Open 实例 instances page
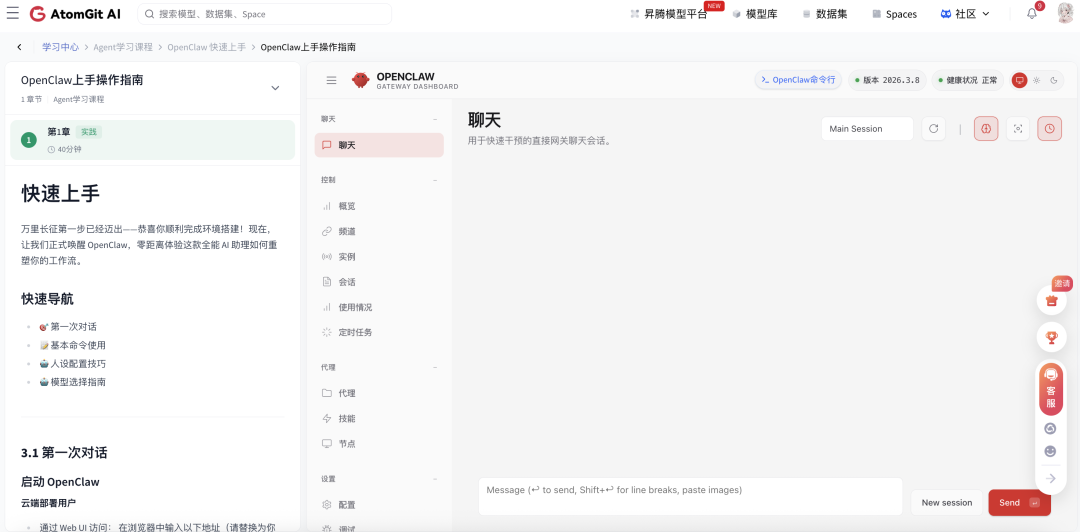1080x532 pixels. tap(379, 256)
